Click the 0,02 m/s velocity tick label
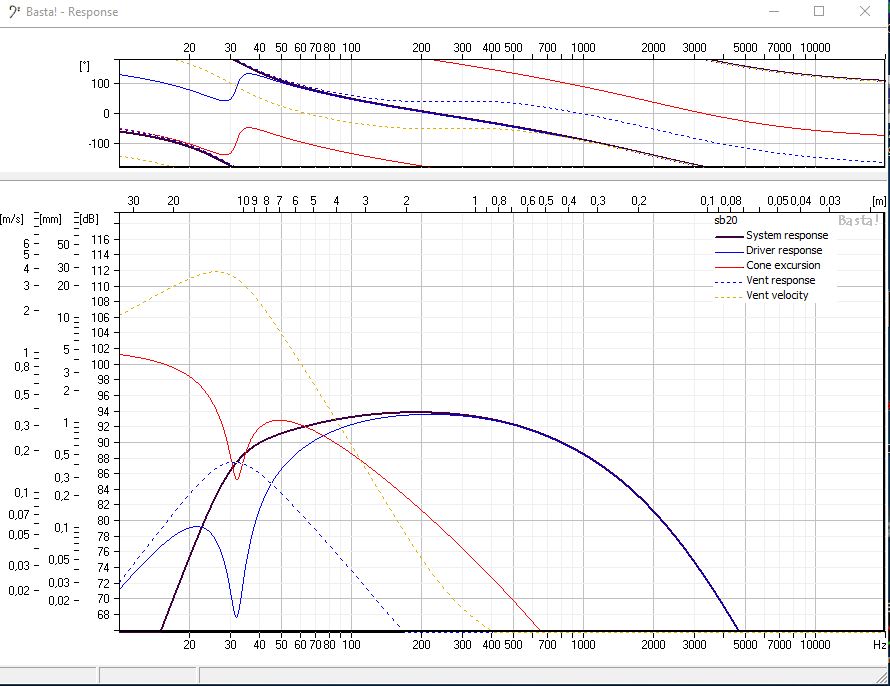Viewport: 890px width, 686px height. (x=19, y=591)
